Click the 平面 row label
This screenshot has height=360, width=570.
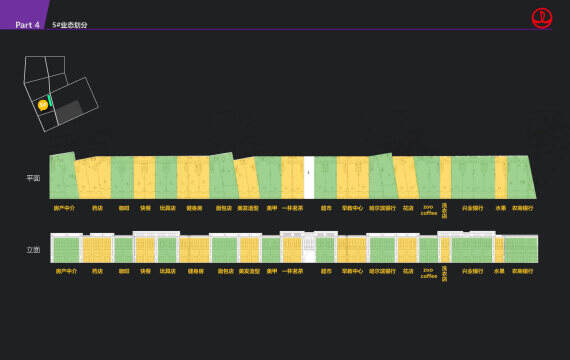pos(33,178)
